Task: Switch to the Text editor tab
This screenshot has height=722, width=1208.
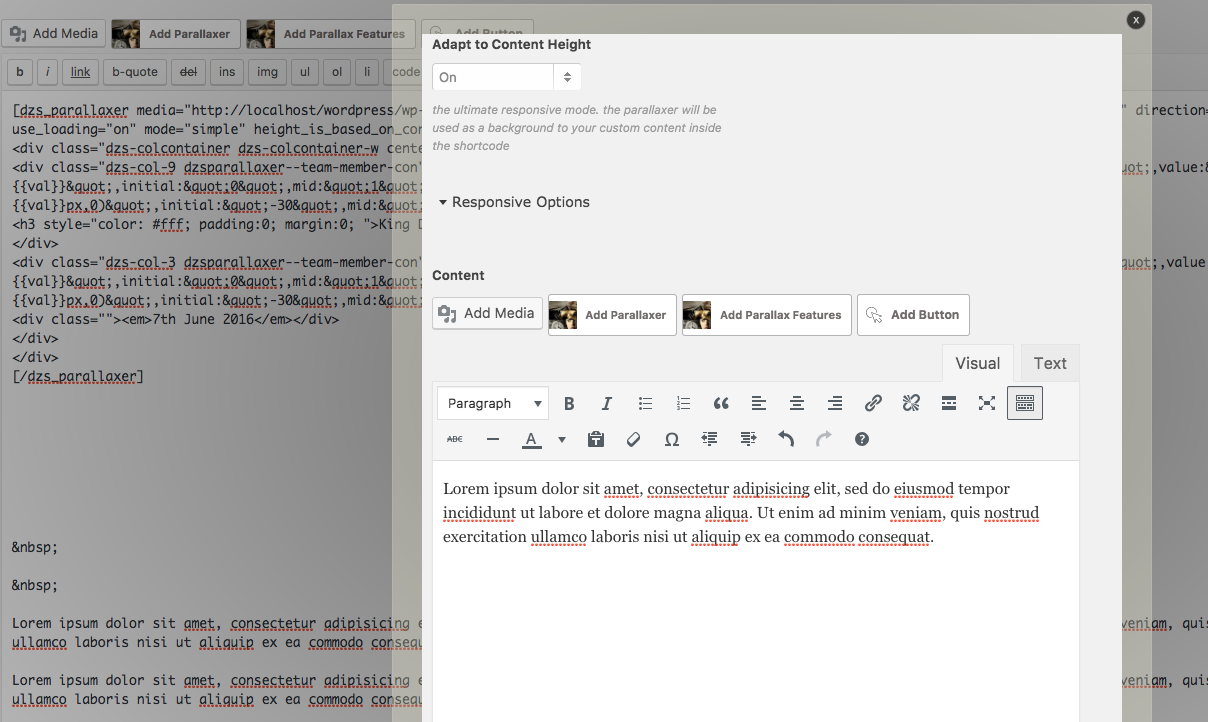Action: point(1050,363)
